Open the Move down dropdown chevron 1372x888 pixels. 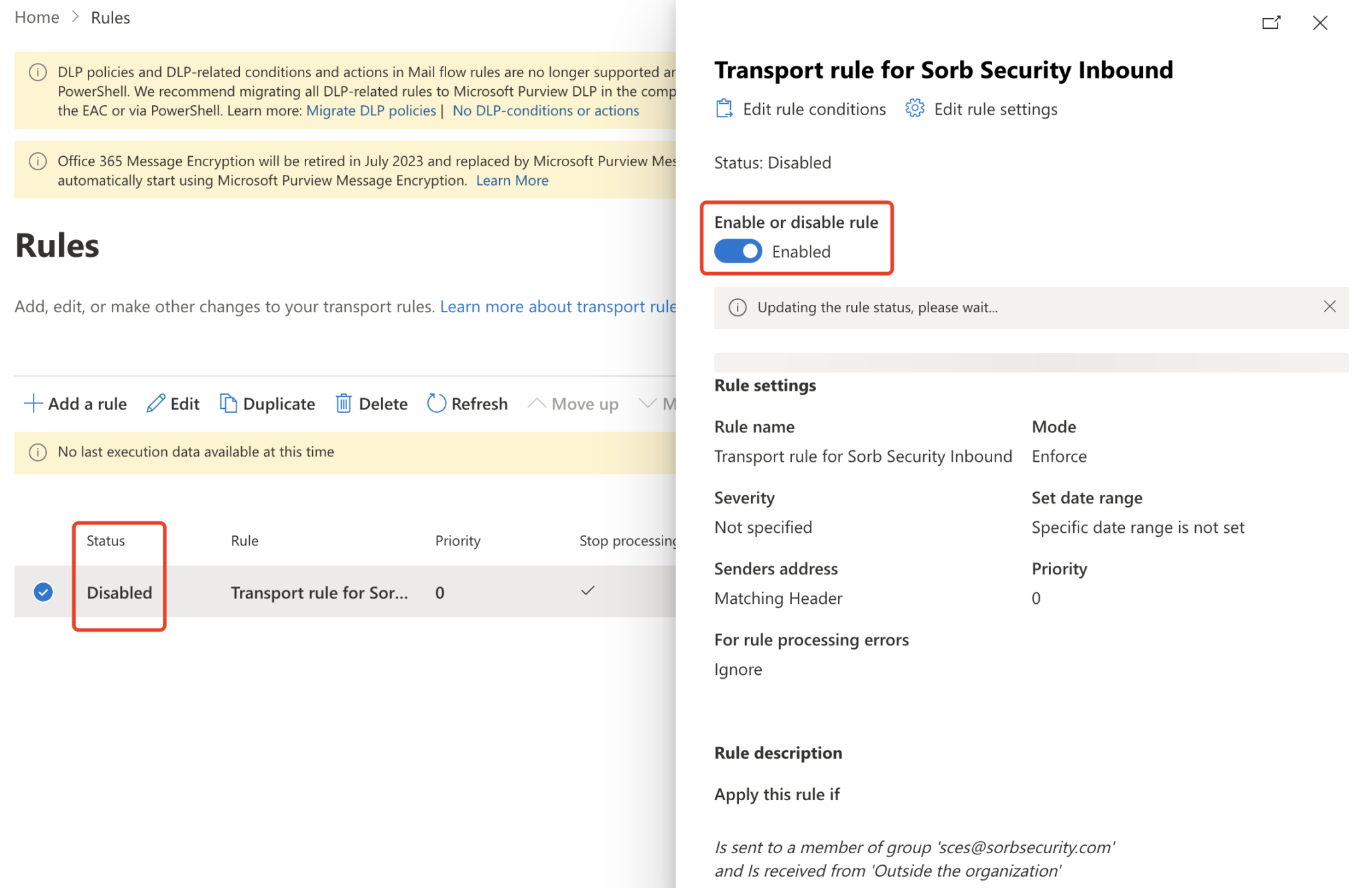pos(648,403)
